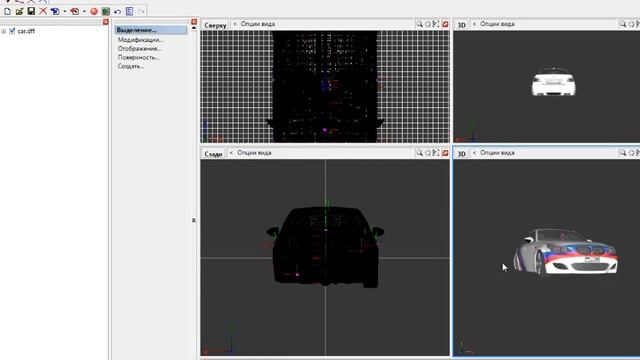Close the objects tree panel with the red X
This screenshot has height=360, width=640.
pyautogui.click(x=106, y=22)
